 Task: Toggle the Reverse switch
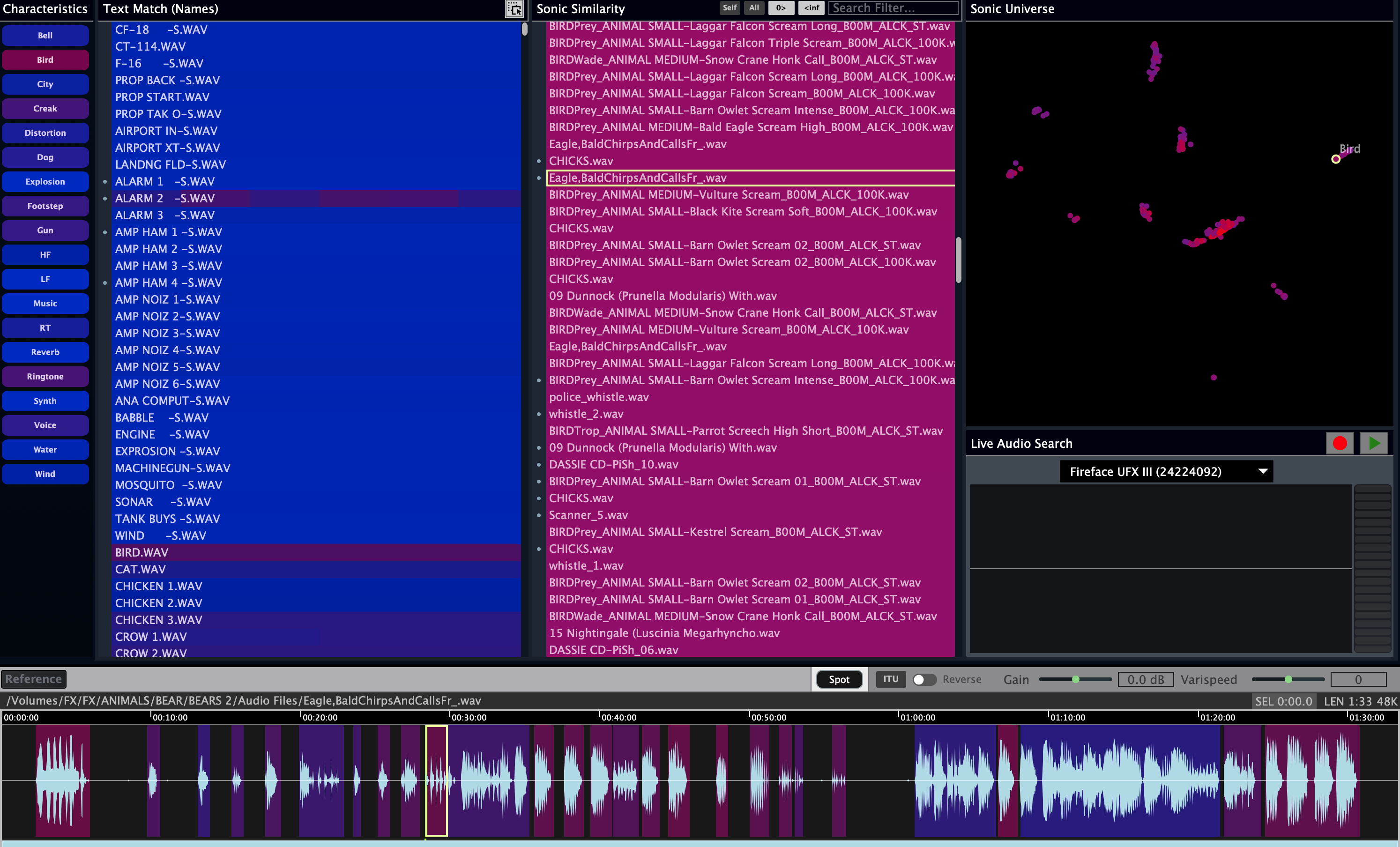click(924, 679)
